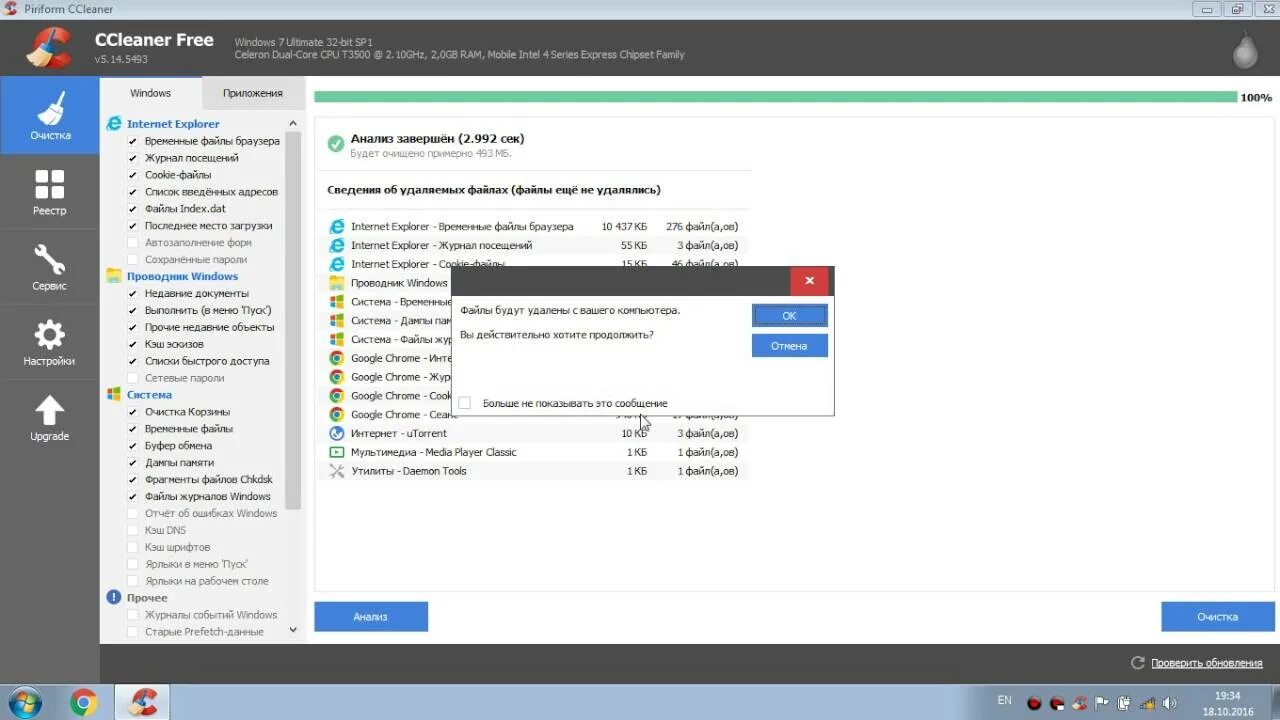Open CCleaner icon in the taskbar
1280x720 pixels.
141,700
